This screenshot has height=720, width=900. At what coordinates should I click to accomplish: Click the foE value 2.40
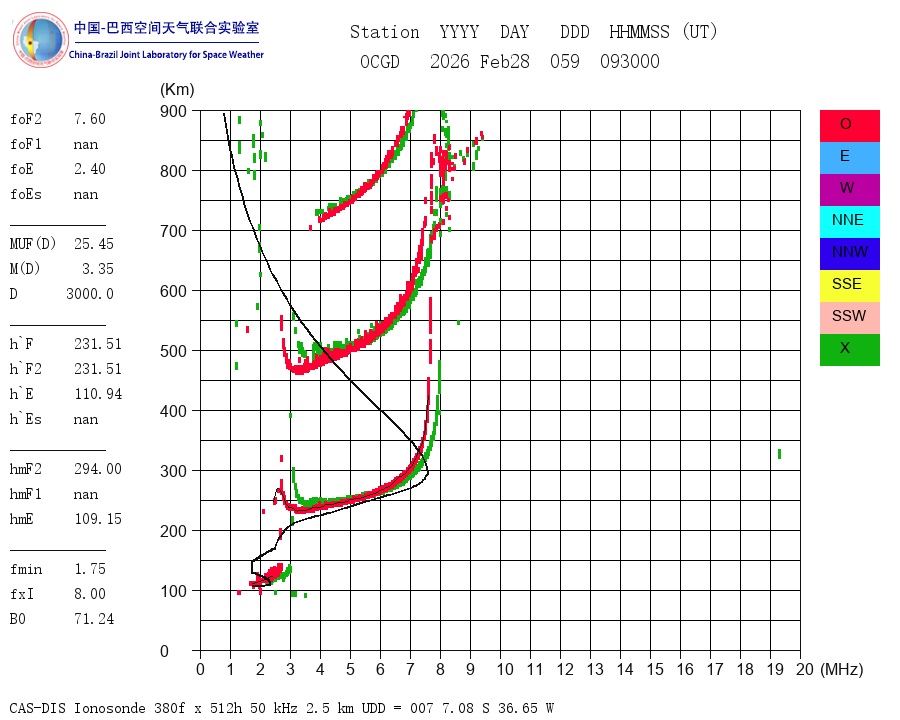coord(90,169)
